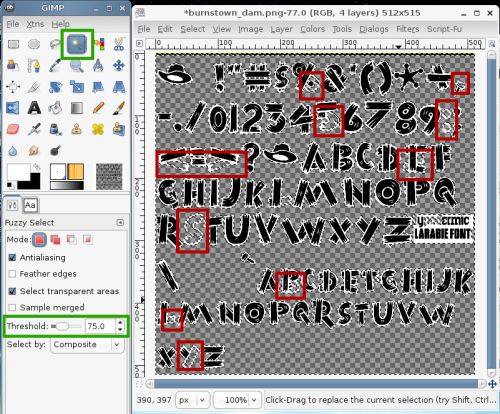Switch to the Tool Options tab
This screenshot has width=500, height=414.
tap(12, 205)
